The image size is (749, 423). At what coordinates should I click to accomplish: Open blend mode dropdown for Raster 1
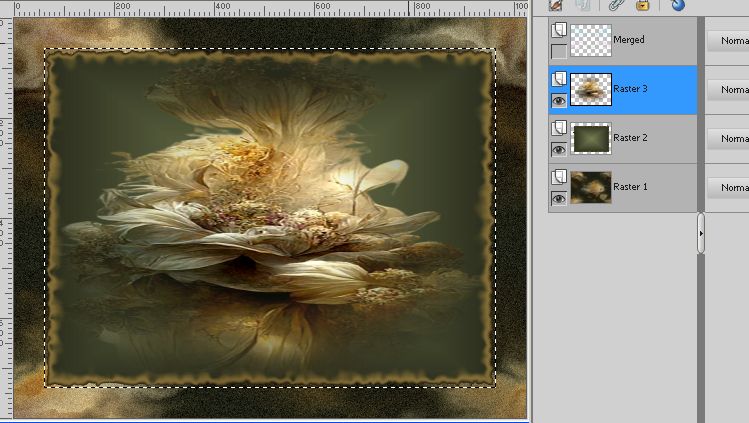727,187
